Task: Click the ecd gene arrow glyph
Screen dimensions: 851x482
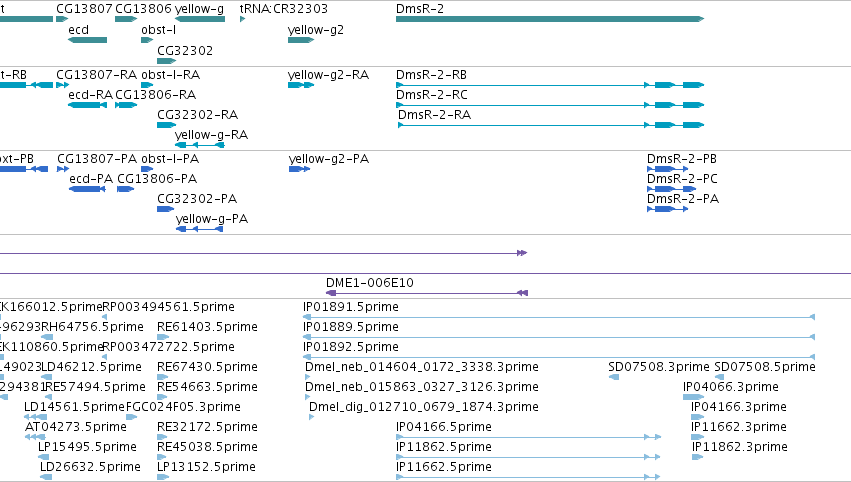Action: [87, 40]
